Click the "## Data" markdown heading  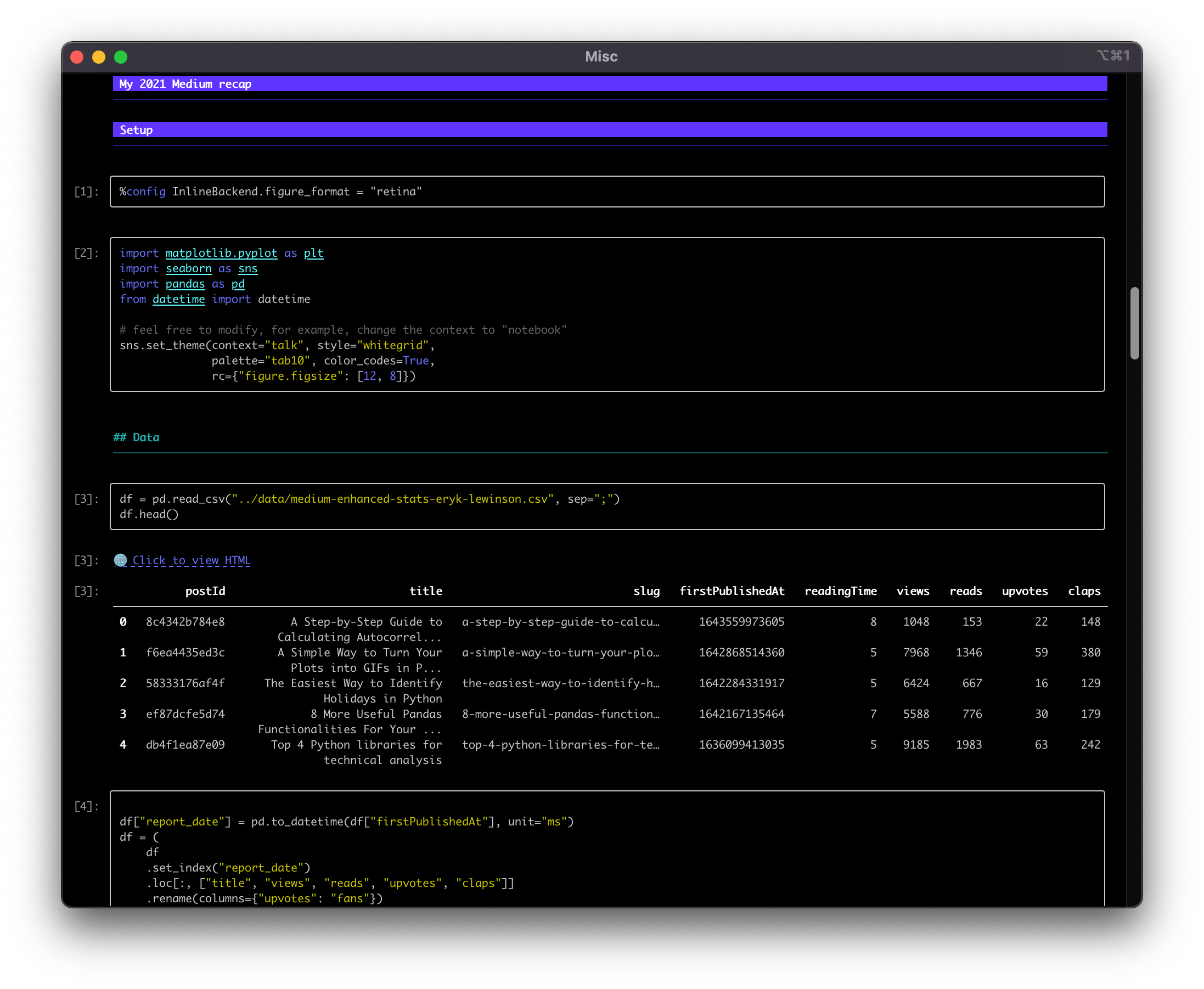(137, 437)
